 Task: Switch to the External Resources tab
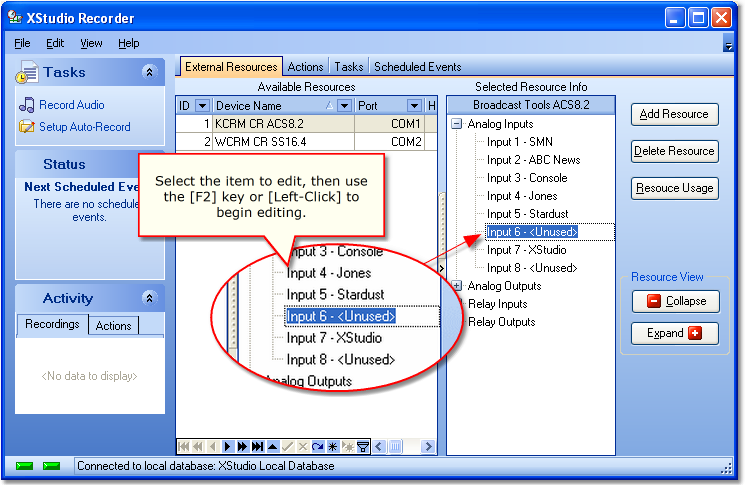click(x=231, y=67)
